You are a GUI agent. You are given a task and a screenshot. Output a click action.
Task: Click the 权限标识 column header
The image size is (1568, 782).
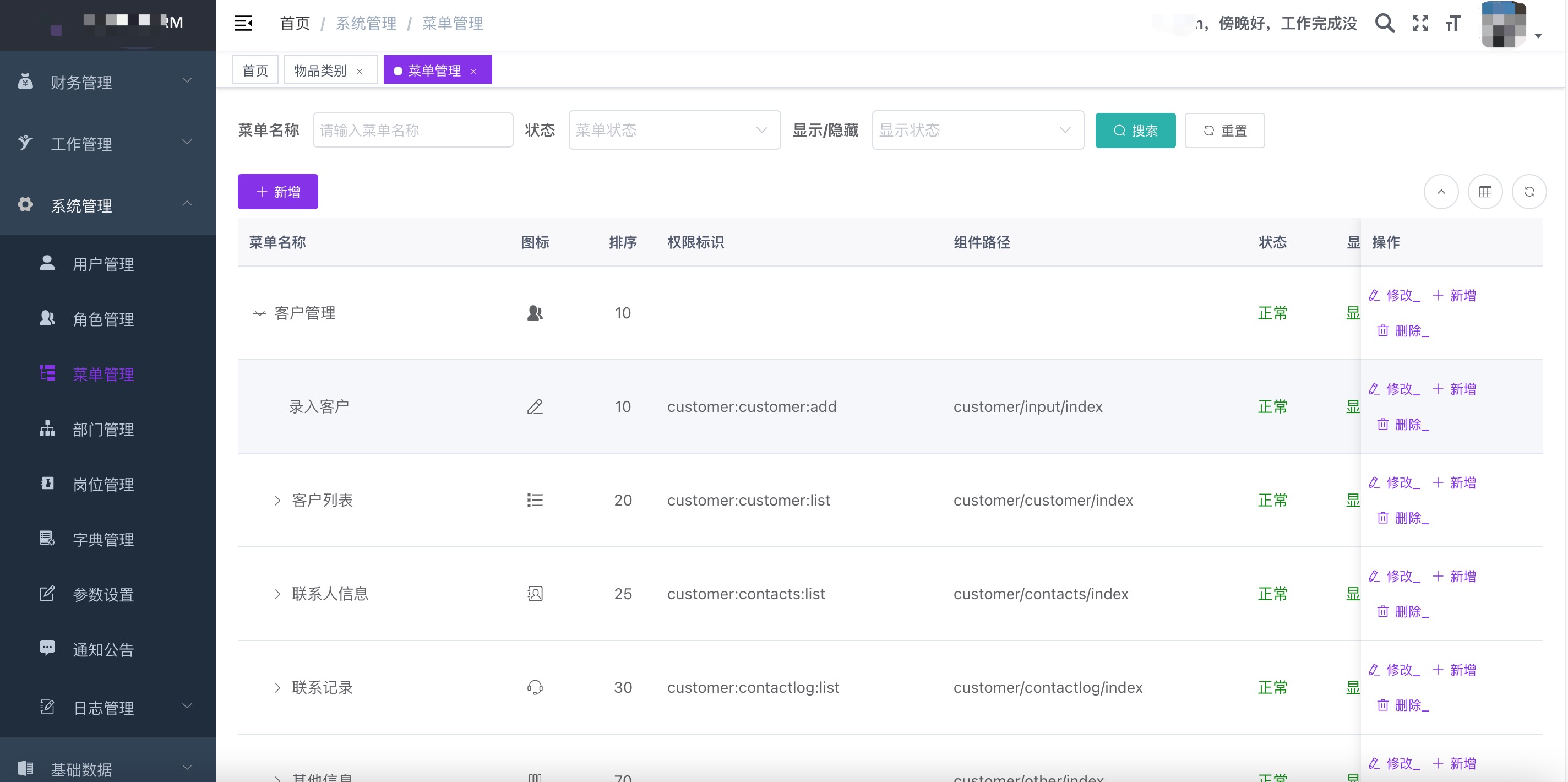pyautogui.click(x=695, y=242)
